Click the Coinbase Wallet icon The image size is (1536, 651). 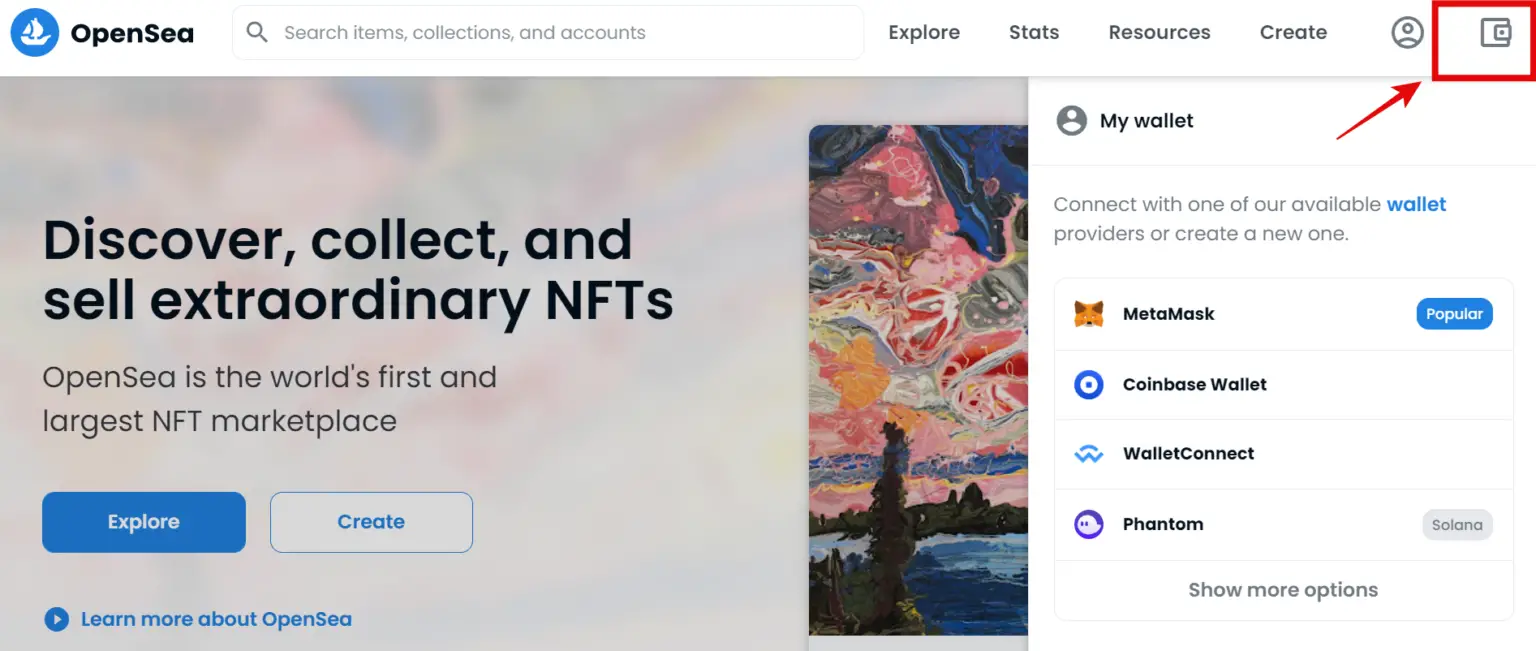(x=1089, y=384)
